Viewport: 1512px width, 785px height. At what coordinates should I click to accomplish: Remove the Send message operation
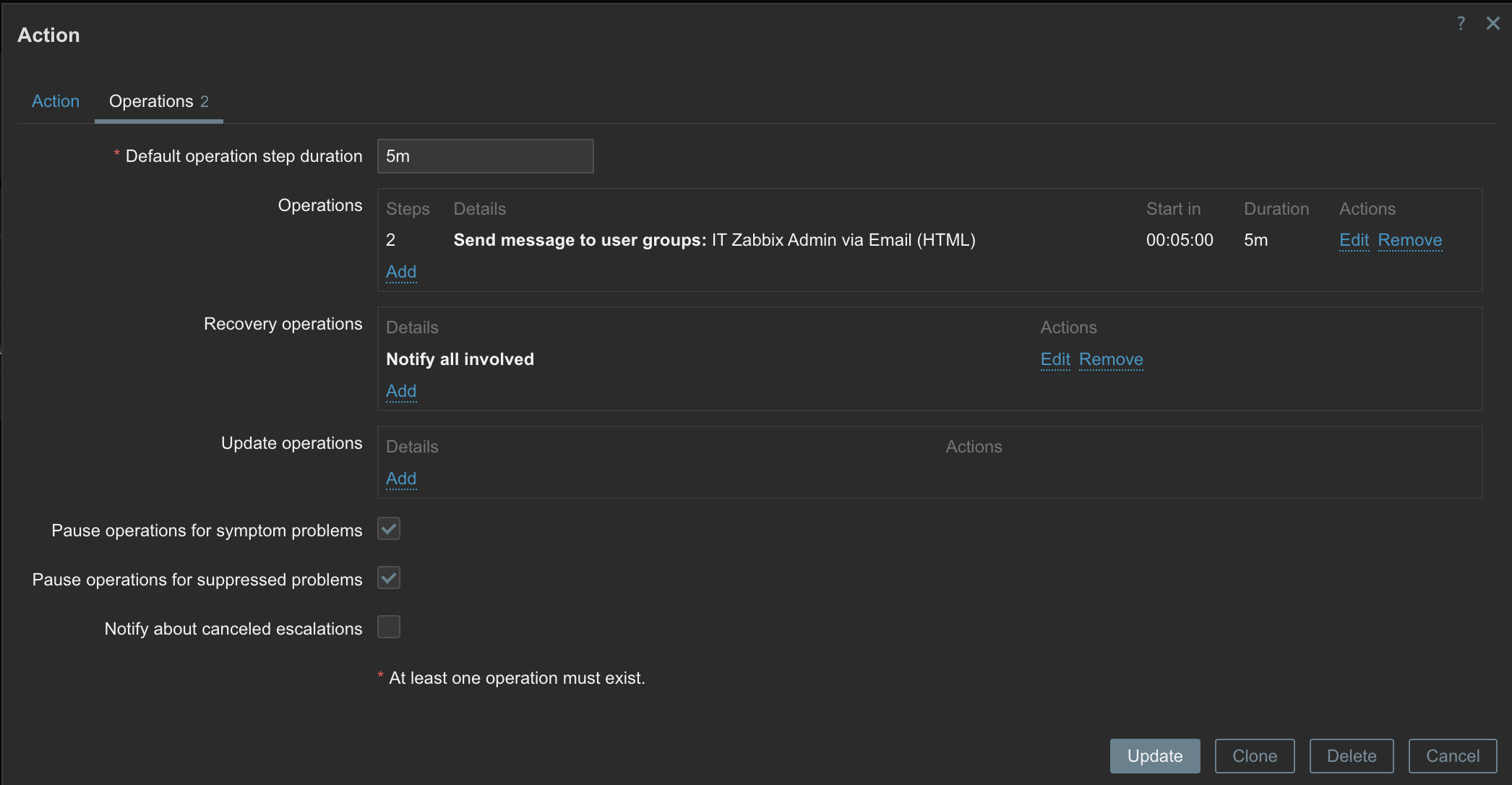coord(1409,240)
